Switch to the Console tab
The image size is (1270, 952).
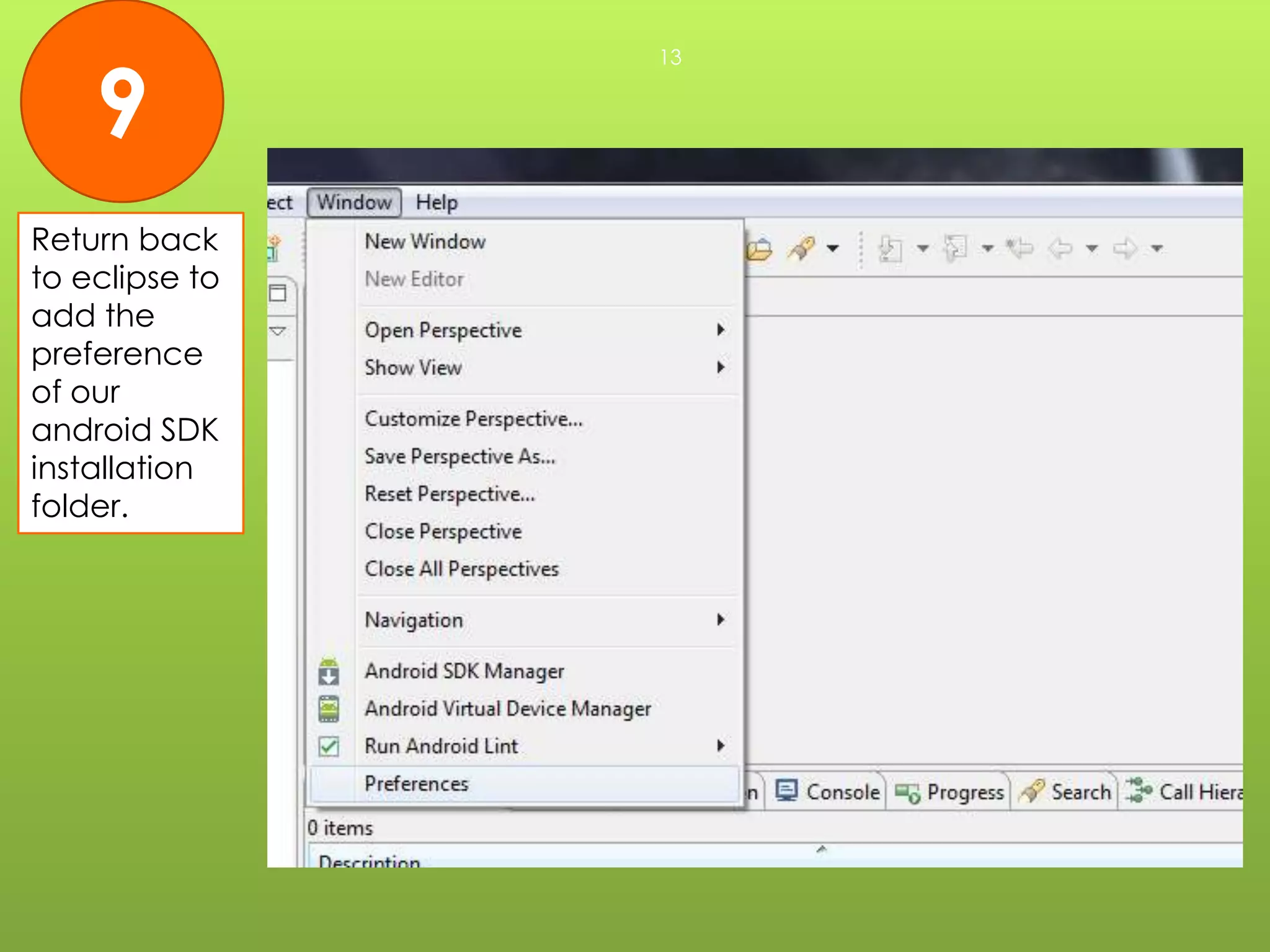click(828, 792)
